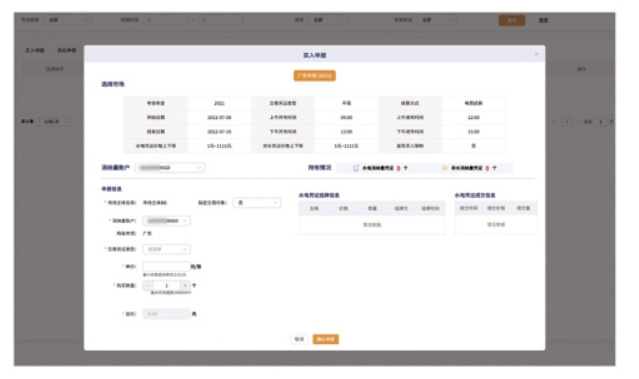The height and width of the screenshot is (379, 639).
Task: Click the orange search button in filter bar
Action: coord(512,20)
